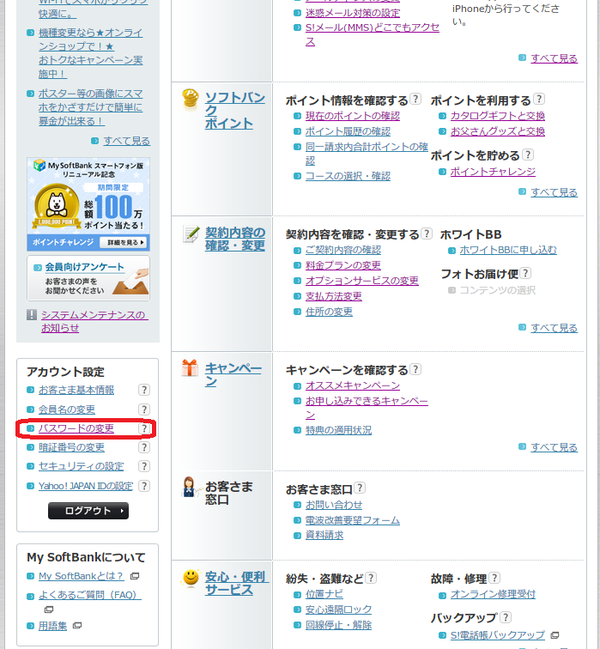The height and width of the screenshot is (649, 600).
Task: Open help for ポイントを貯める heading
Action: (x=528, y=154)
